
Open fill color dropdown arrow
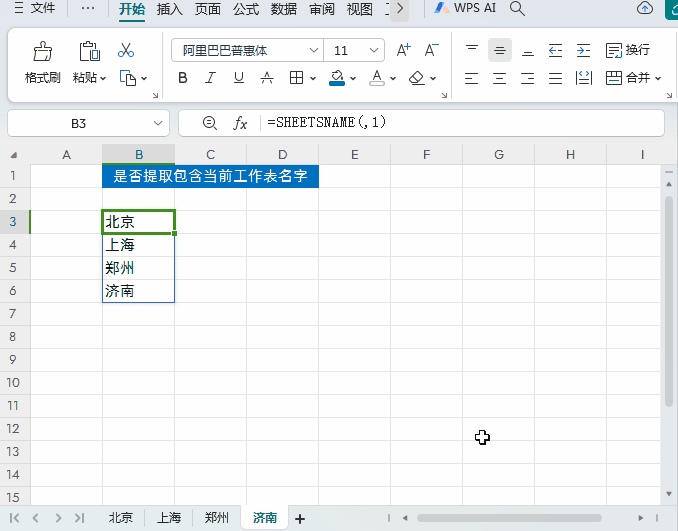click(x=353, y=79)
